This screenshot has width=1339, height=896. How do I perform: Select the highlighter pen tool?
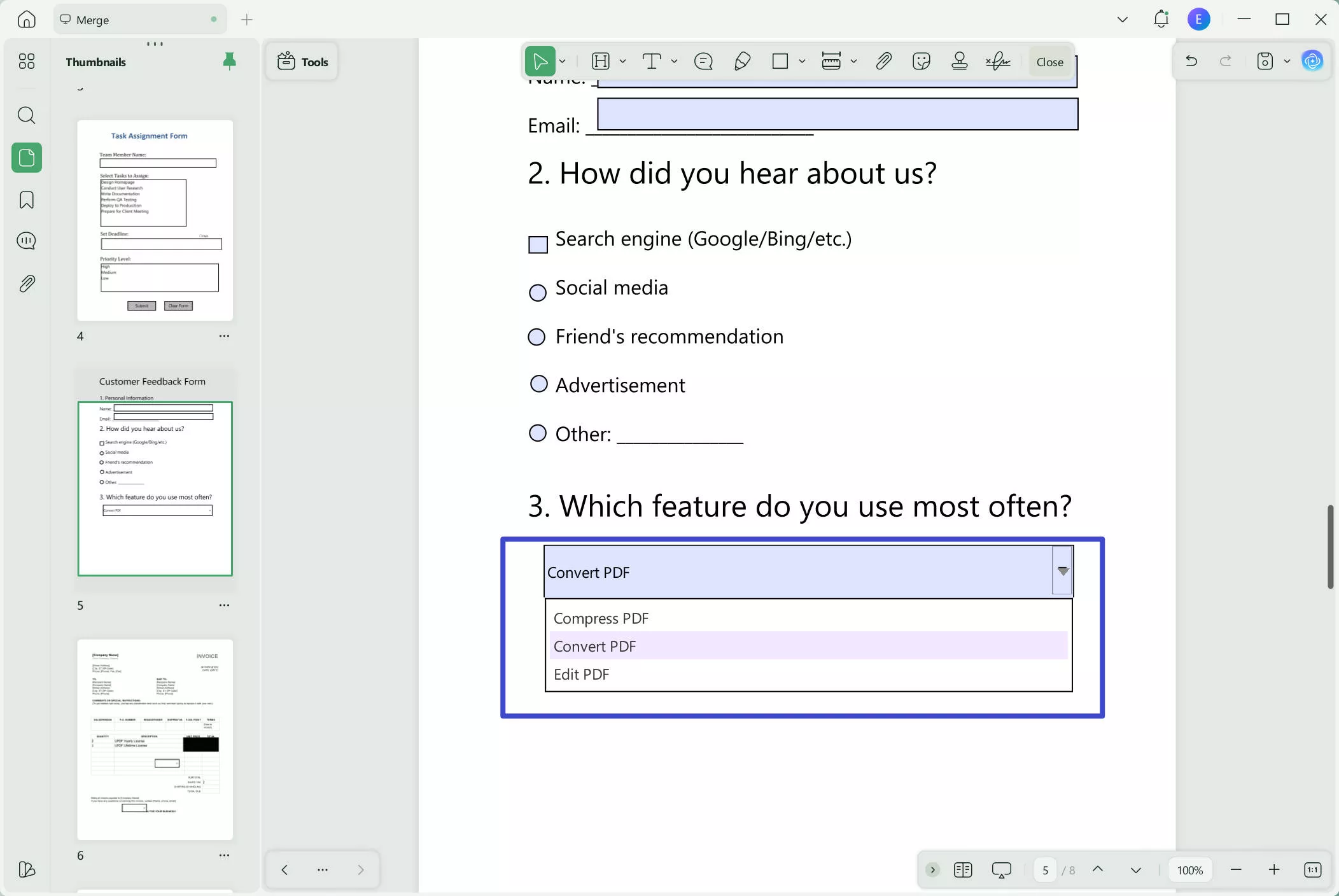742,61
